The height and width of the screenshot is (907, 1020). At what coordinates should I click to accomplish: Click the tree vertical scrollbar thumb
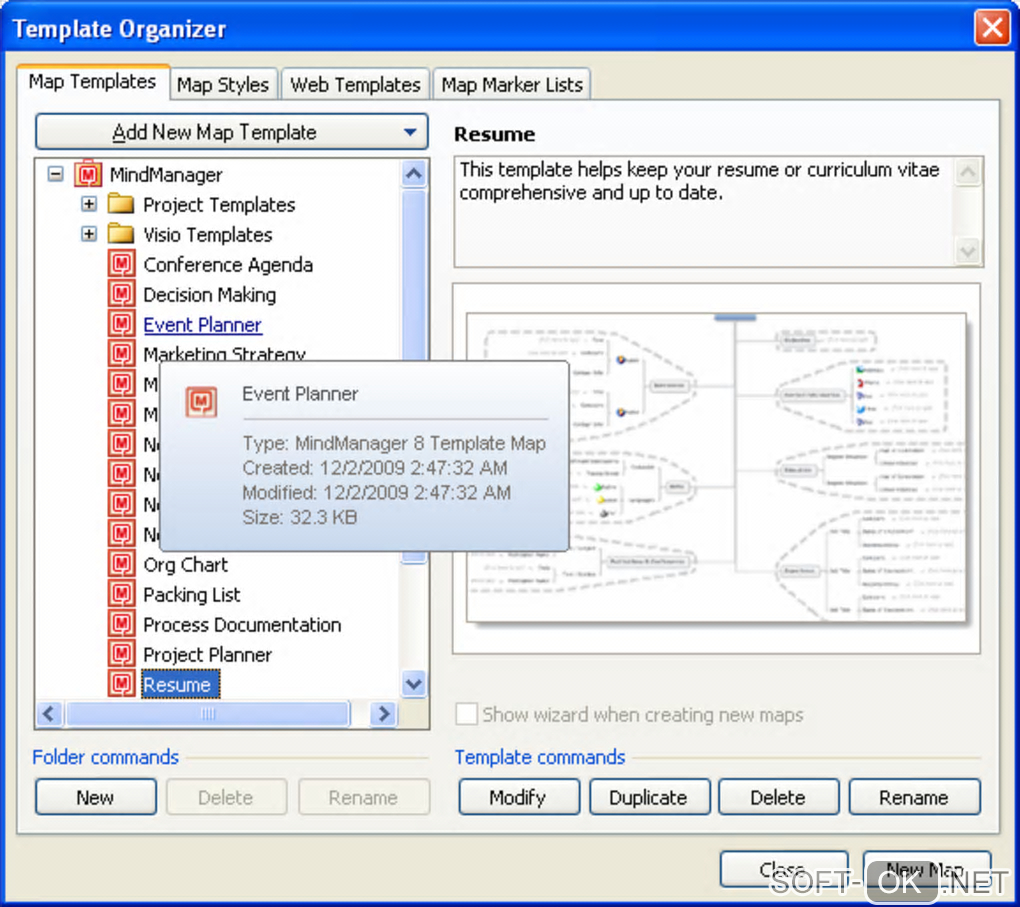point(414,273)
